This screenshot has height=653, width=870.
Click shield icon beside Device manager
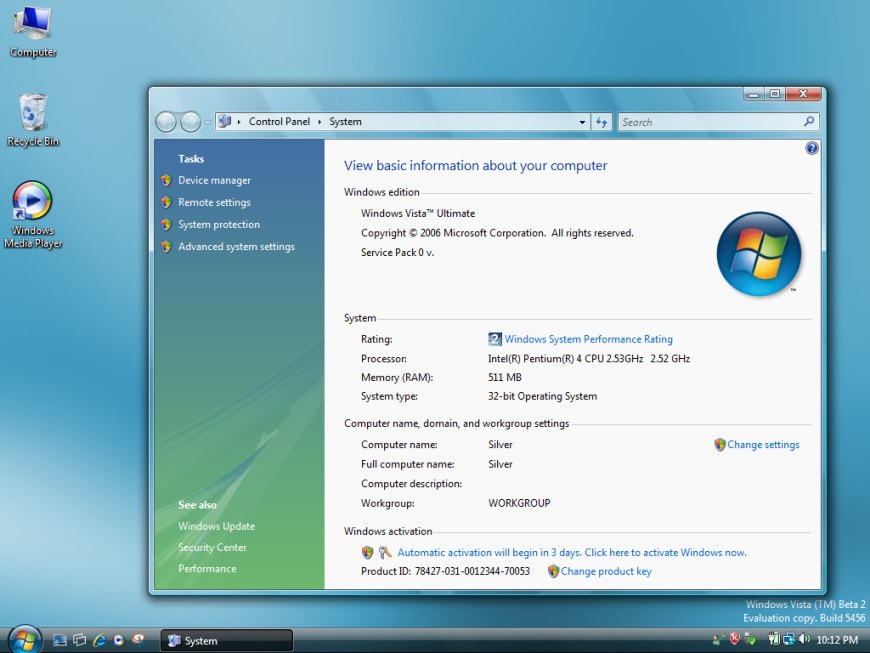pos(166,180)
